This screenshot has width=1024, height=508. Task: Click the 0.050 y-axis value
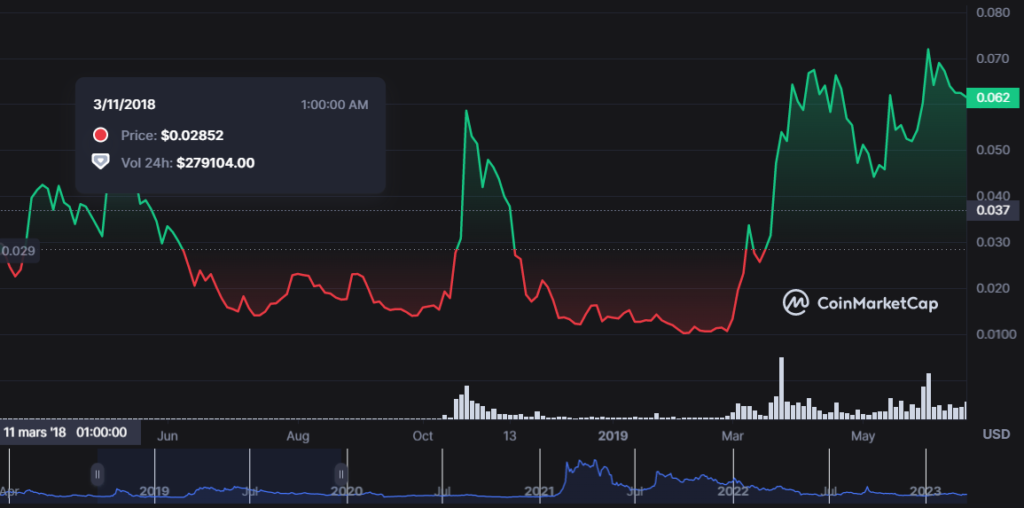click(993, 150)
